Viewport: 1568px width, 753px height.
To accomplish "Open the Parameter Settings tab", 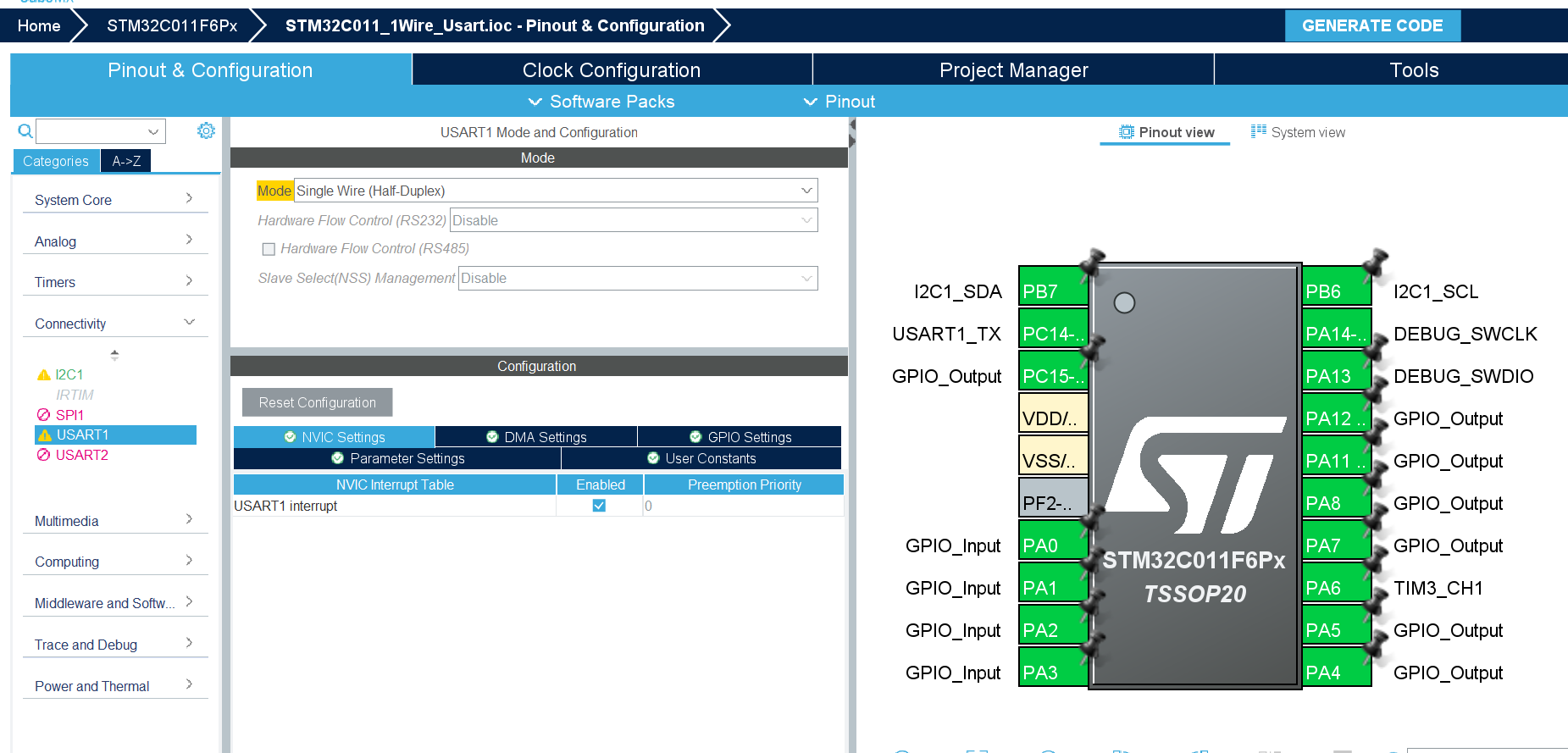I will tap(397, 458).
